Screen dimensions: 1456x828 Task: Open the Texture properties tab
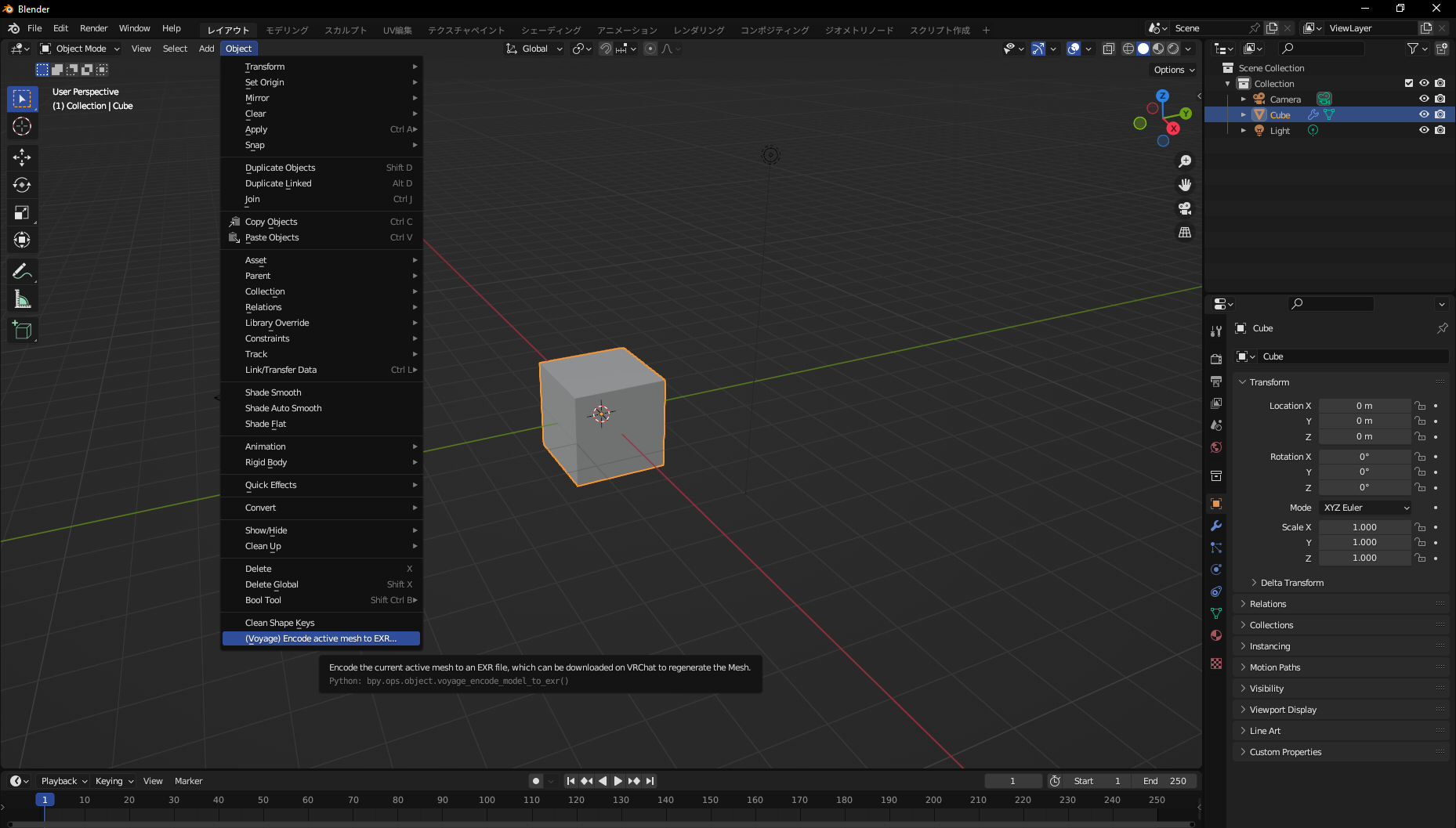coord(1216,663)
